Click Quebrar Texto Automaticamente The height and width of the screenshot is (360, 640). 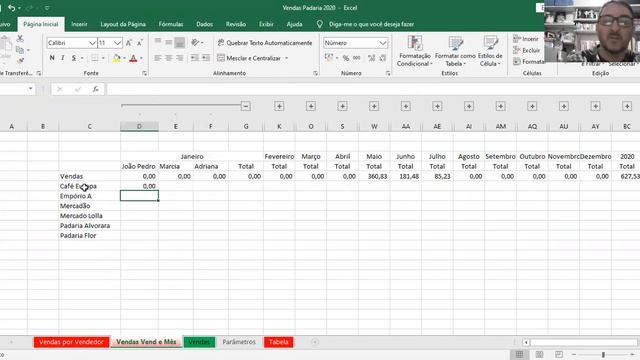[x=264, y=43]
